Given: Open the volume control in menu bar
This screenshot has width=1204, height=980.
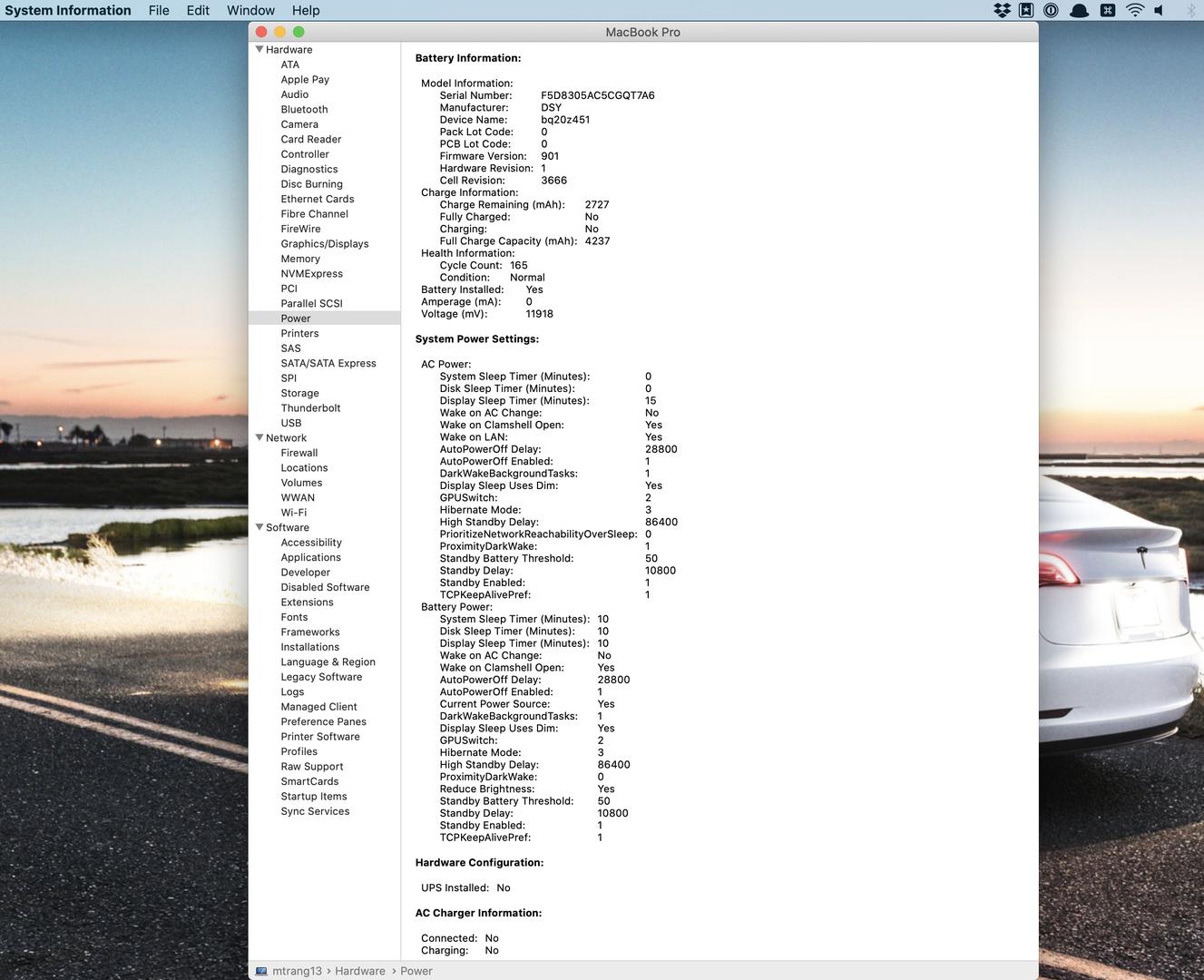Looking at the screenshot, I should click(x=1159, y=10).
